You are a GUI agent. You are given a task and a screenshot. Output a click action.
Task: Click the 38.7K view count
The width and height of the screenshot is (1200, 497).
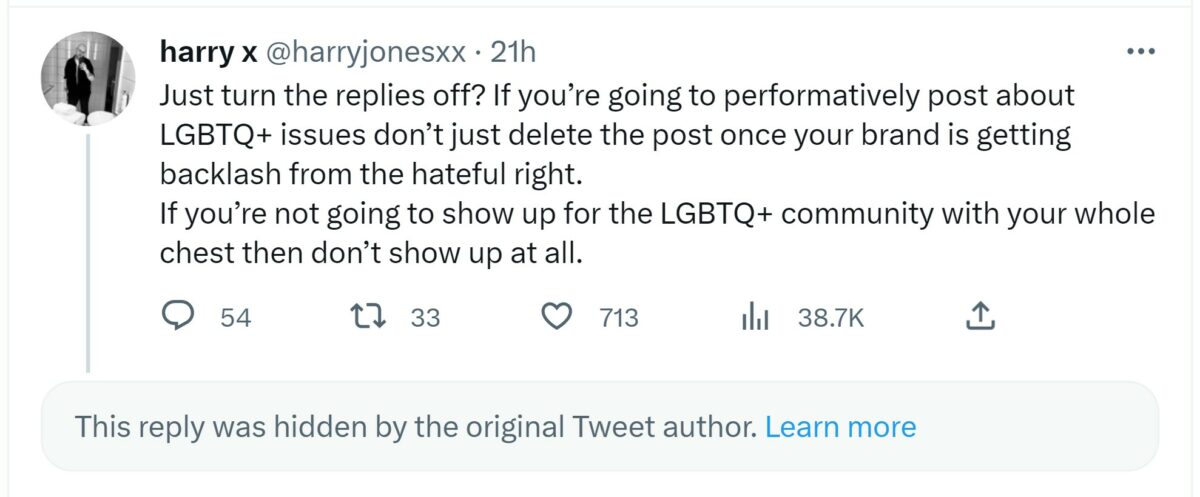point(830,318)
